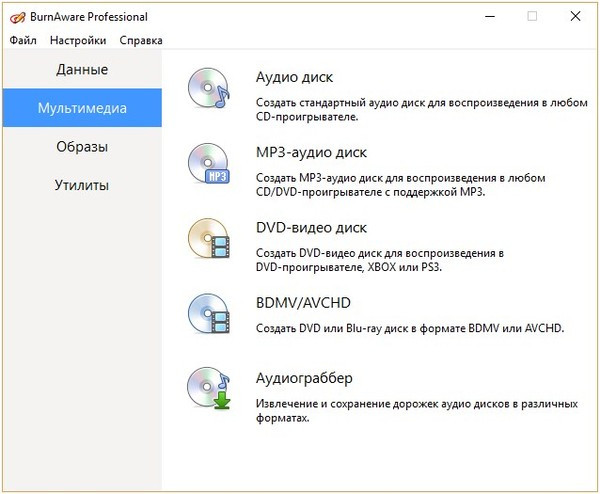Click the BDMV/AVCHD Blu-ray disc icon

[x=209, y=315]
